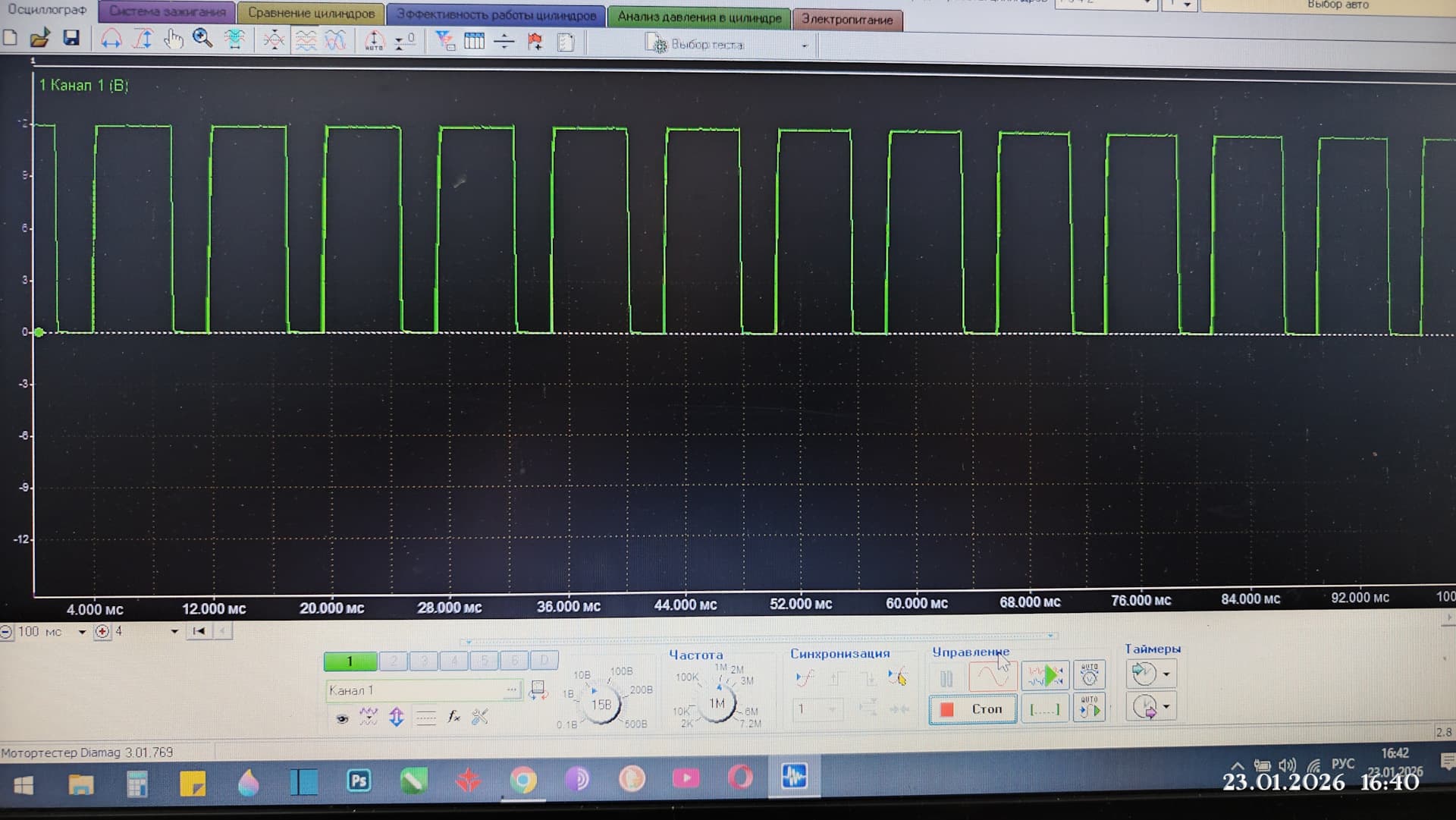
Task: Expand the first timer dropdown arrow
Action: coord(1166,674)
